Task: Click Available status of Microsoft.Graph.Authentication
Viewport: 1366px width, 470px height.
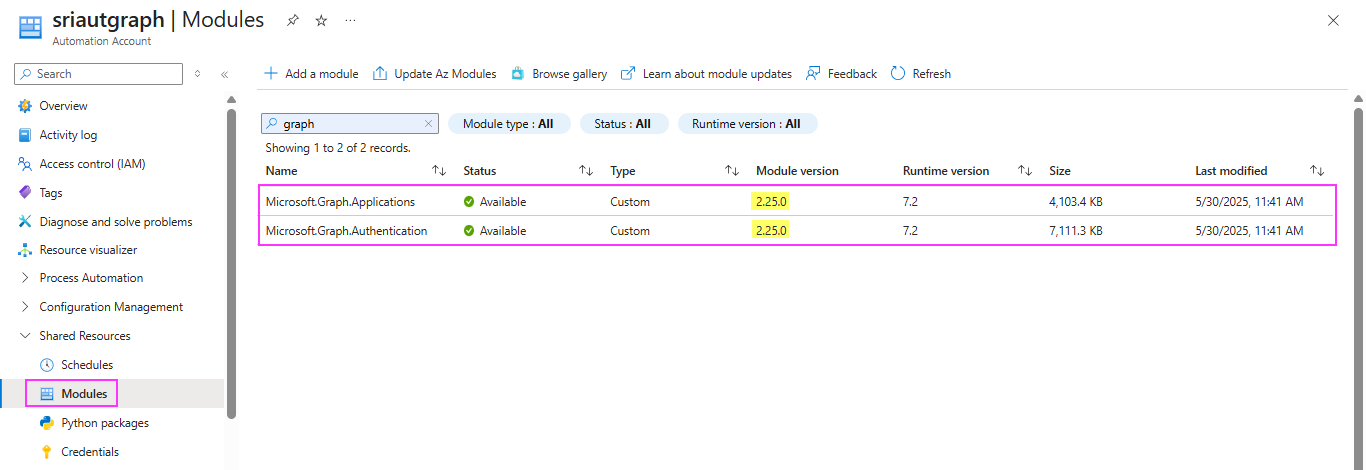Action: tap(495, 231)
